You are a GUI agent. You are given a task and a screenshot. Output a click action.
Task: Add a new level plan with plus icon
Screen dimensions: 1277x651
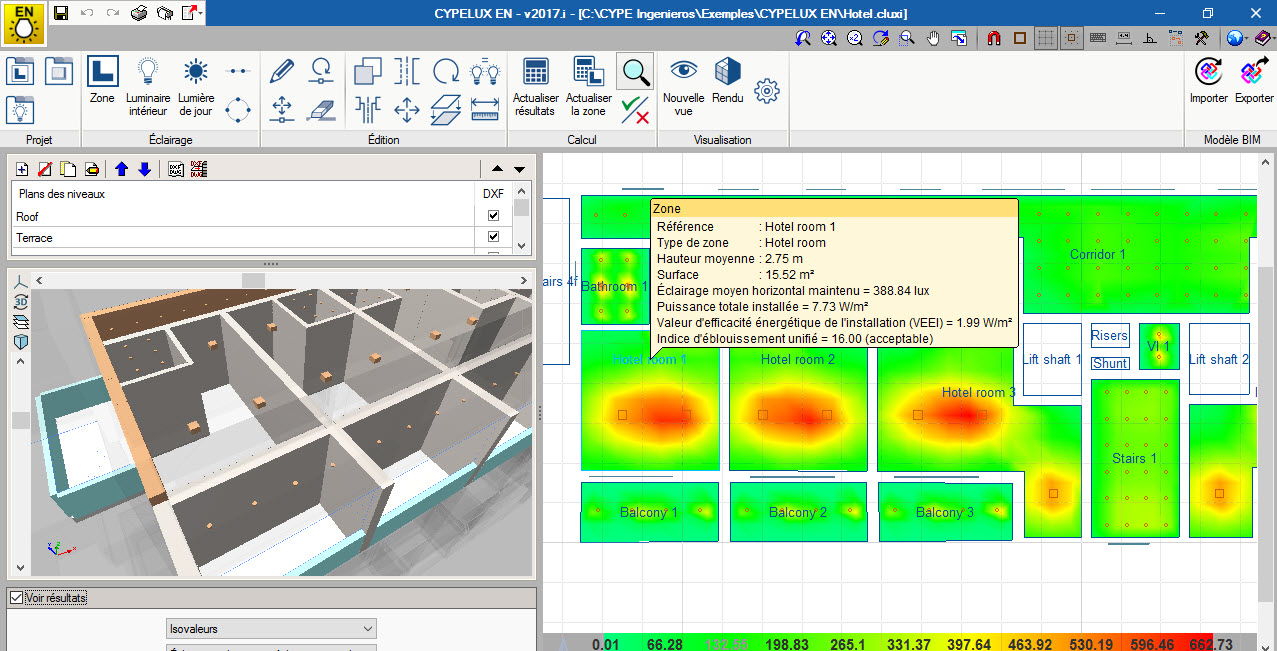[23, 169]
